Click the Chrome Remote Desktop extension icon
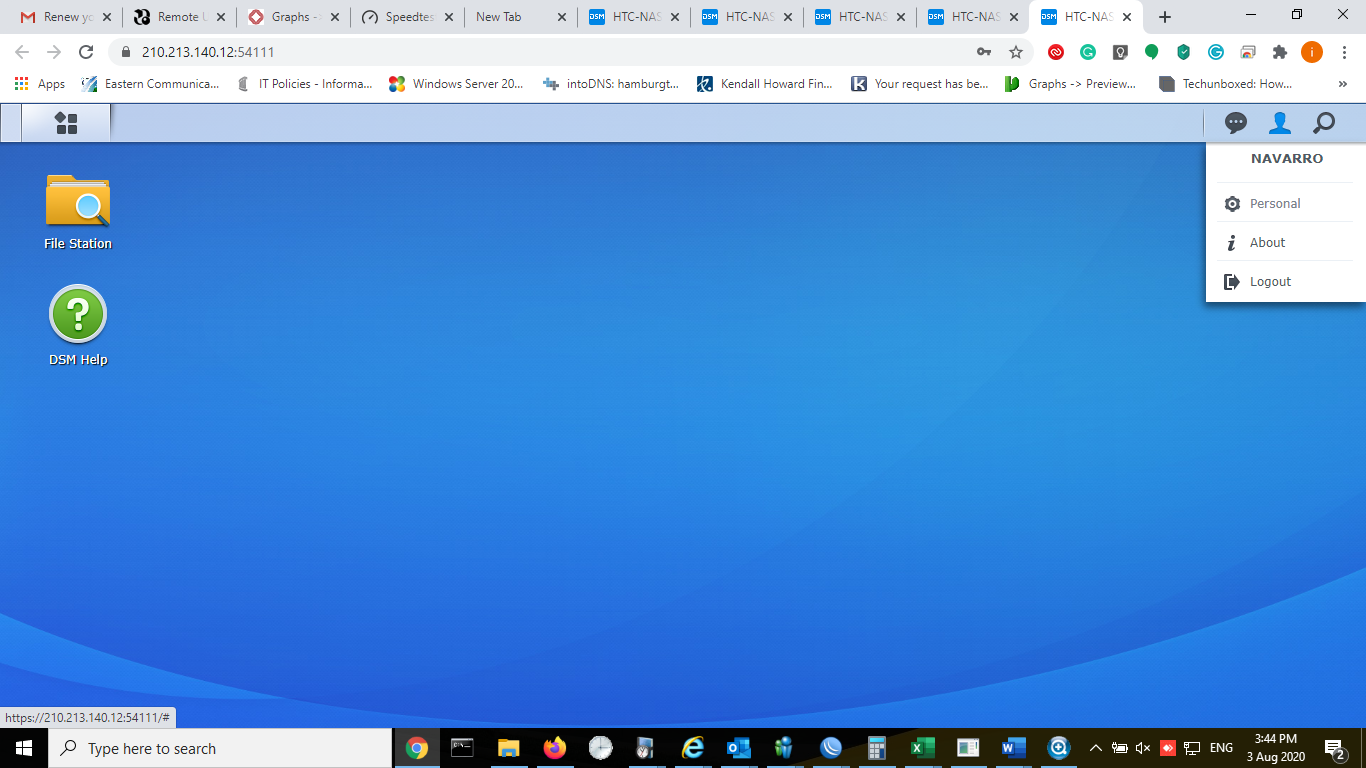Viewport: 1366px width, 768px height. [x=1248, y=52]
